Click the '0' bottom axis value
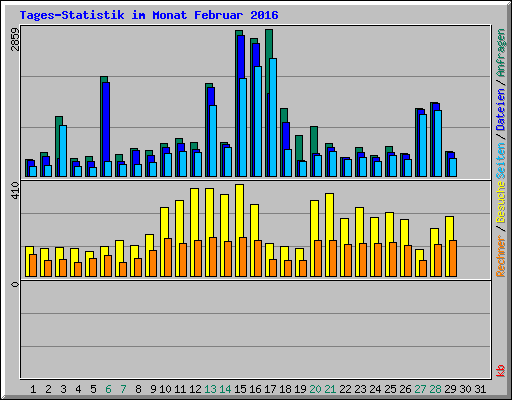 click(15, 284)
